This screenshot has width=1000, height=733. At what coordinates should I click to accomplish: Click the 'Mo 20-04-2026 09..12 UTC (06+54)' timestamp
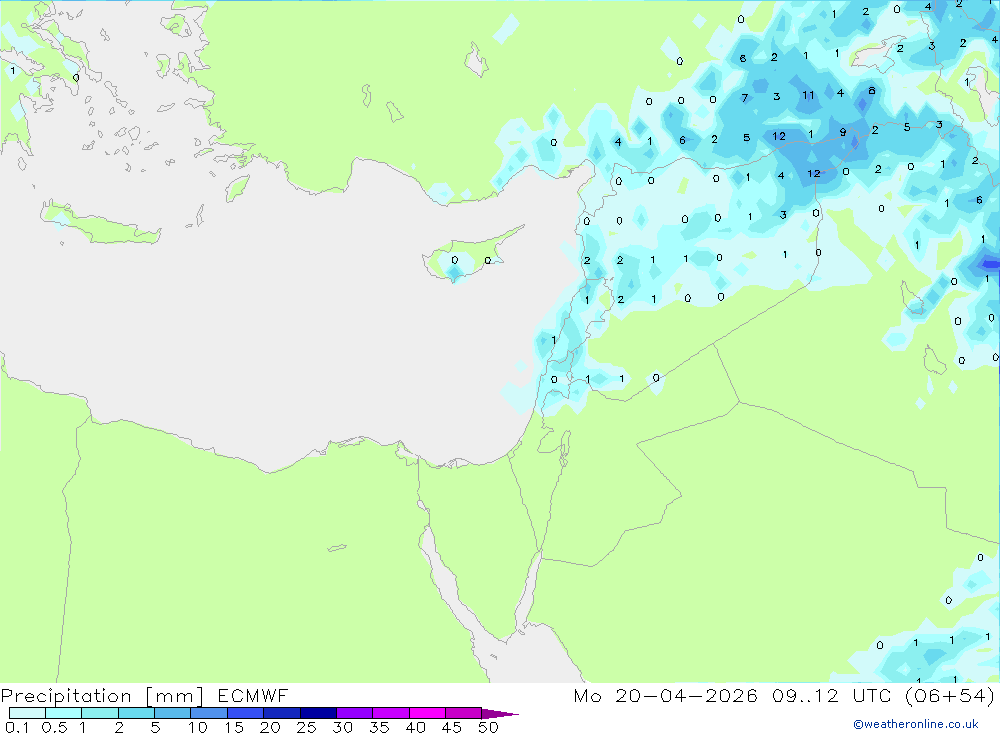784,696
